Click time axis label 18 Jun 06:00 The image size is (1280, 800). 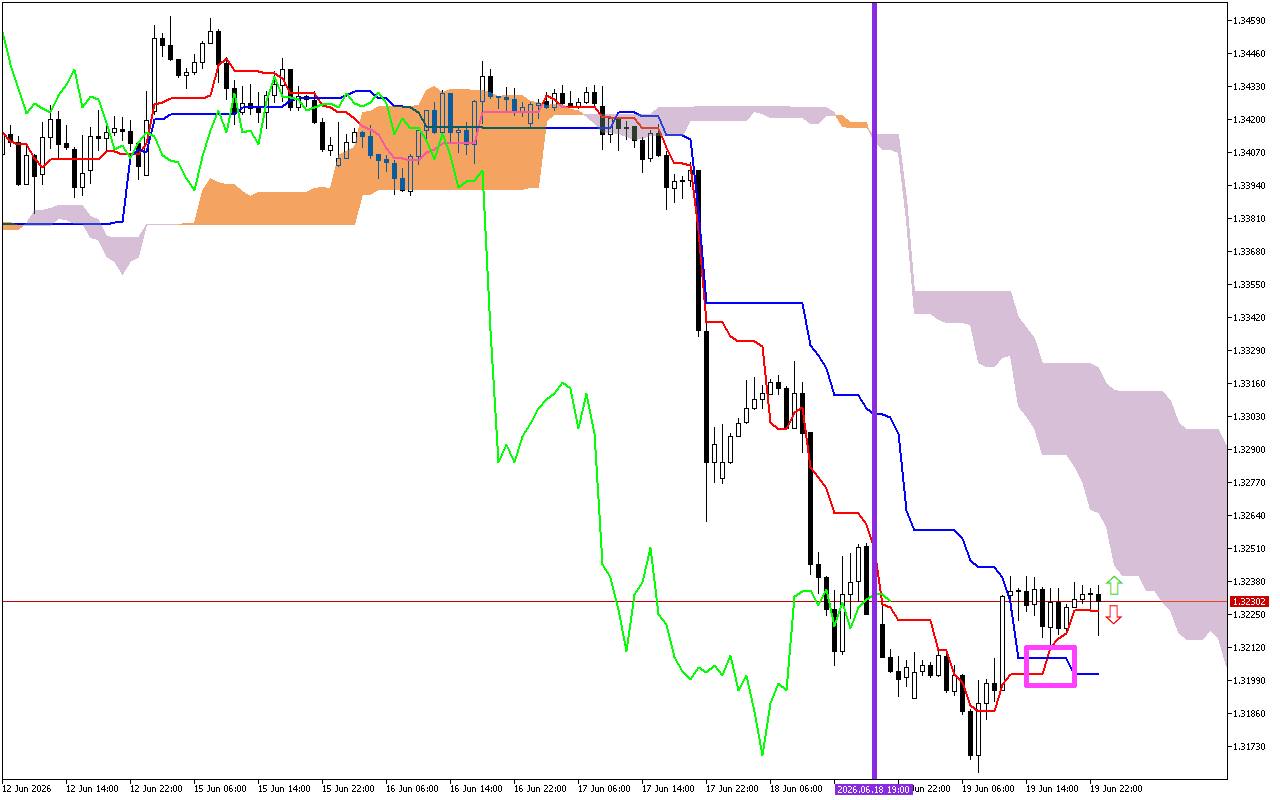tap(795, 789)
